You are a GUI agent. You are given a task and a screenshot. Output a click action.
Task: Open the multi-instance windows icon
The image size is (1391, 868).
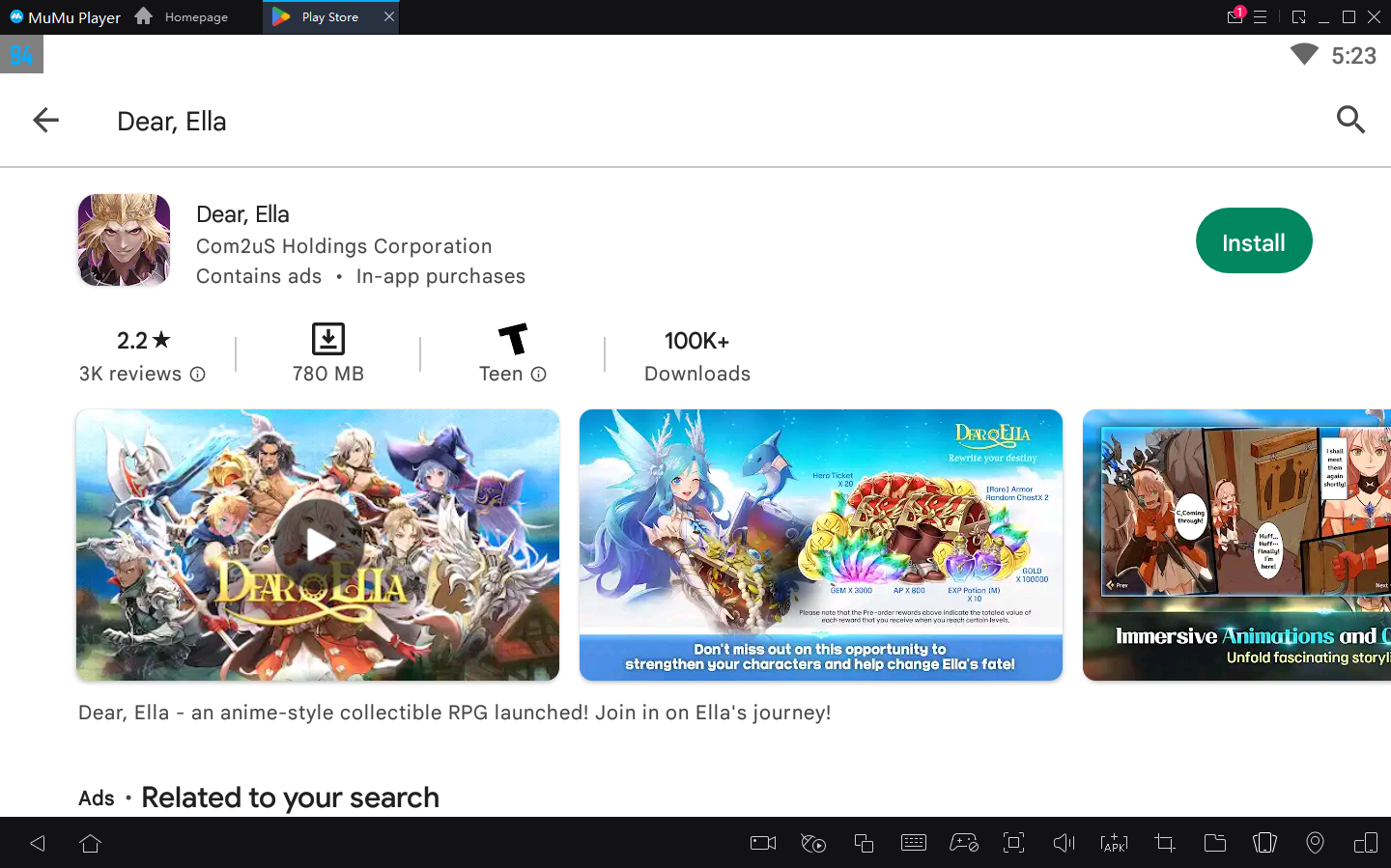(x=864, y=843)
